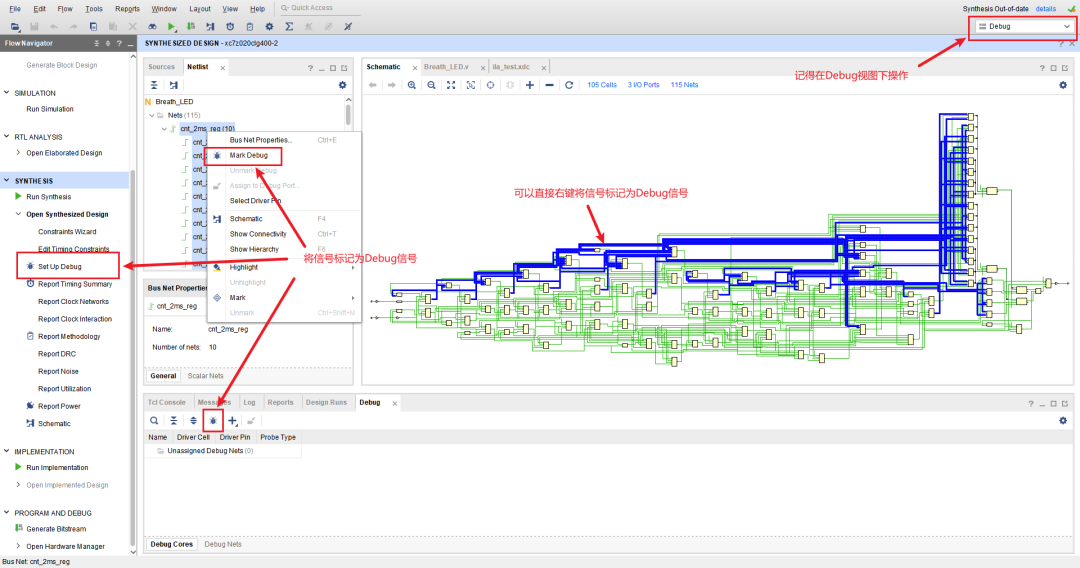Click Zoom Fit icon in Schematic toolbar
The image size is (1080, 568).
[x=451, y=85]
